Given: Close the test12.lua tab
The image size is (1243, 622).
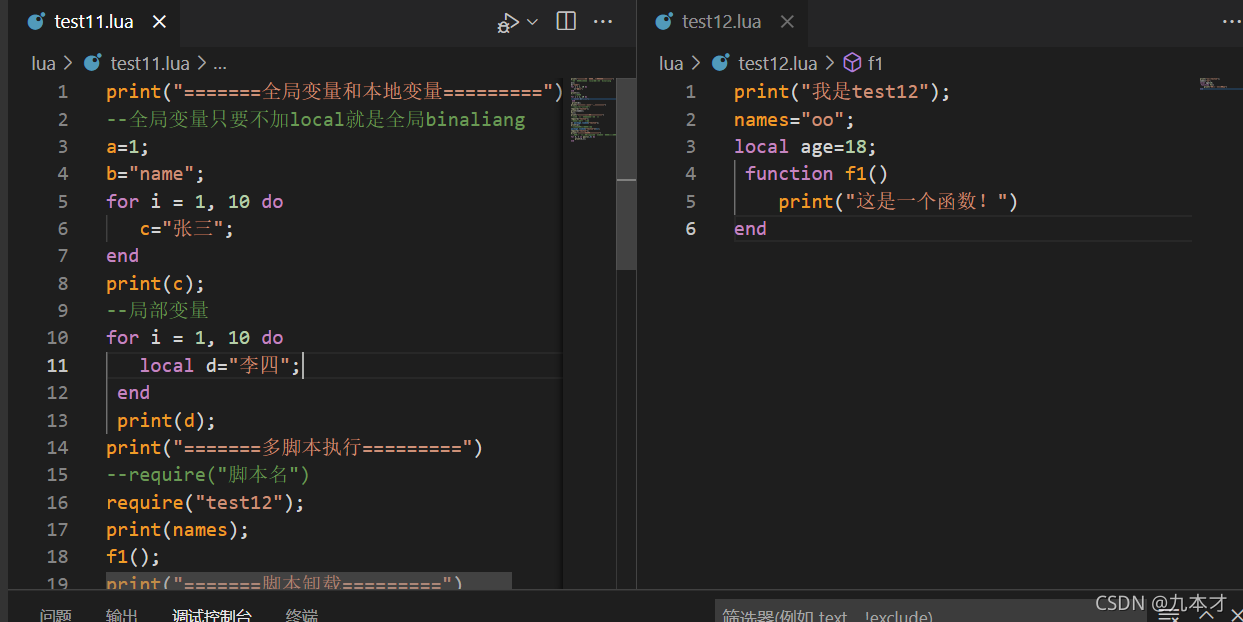Looking at the screenshot, I should [787, 22].
